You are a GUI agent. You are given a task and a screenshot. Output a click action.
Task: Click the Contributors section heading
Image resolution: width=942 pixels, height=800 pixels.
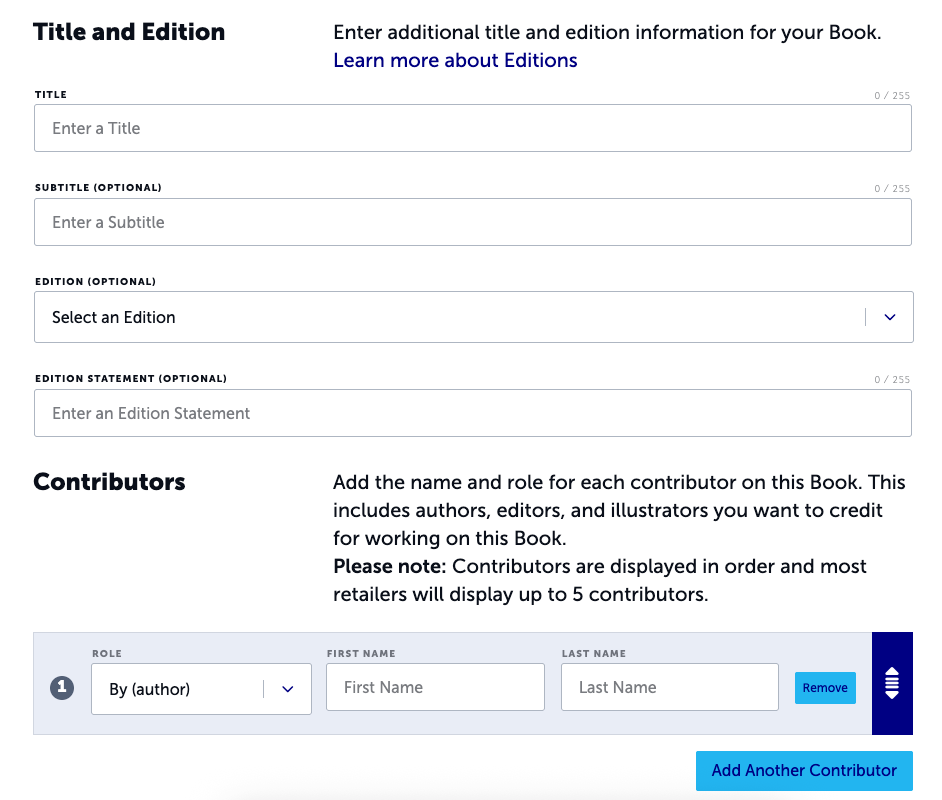click(x=109, y=481)
